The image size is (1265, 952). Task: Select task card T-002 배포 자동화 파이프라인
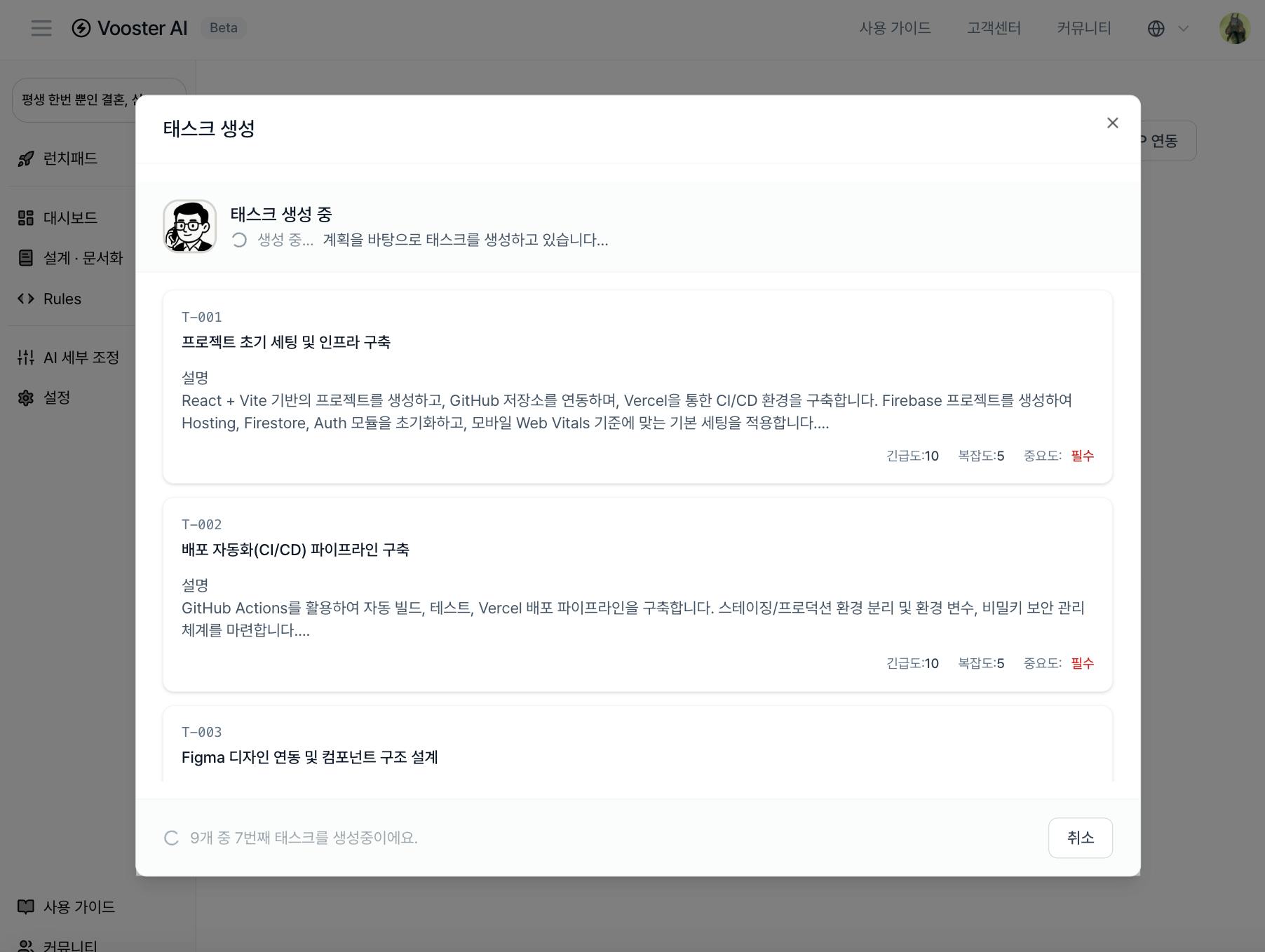(x=637, y=594)
